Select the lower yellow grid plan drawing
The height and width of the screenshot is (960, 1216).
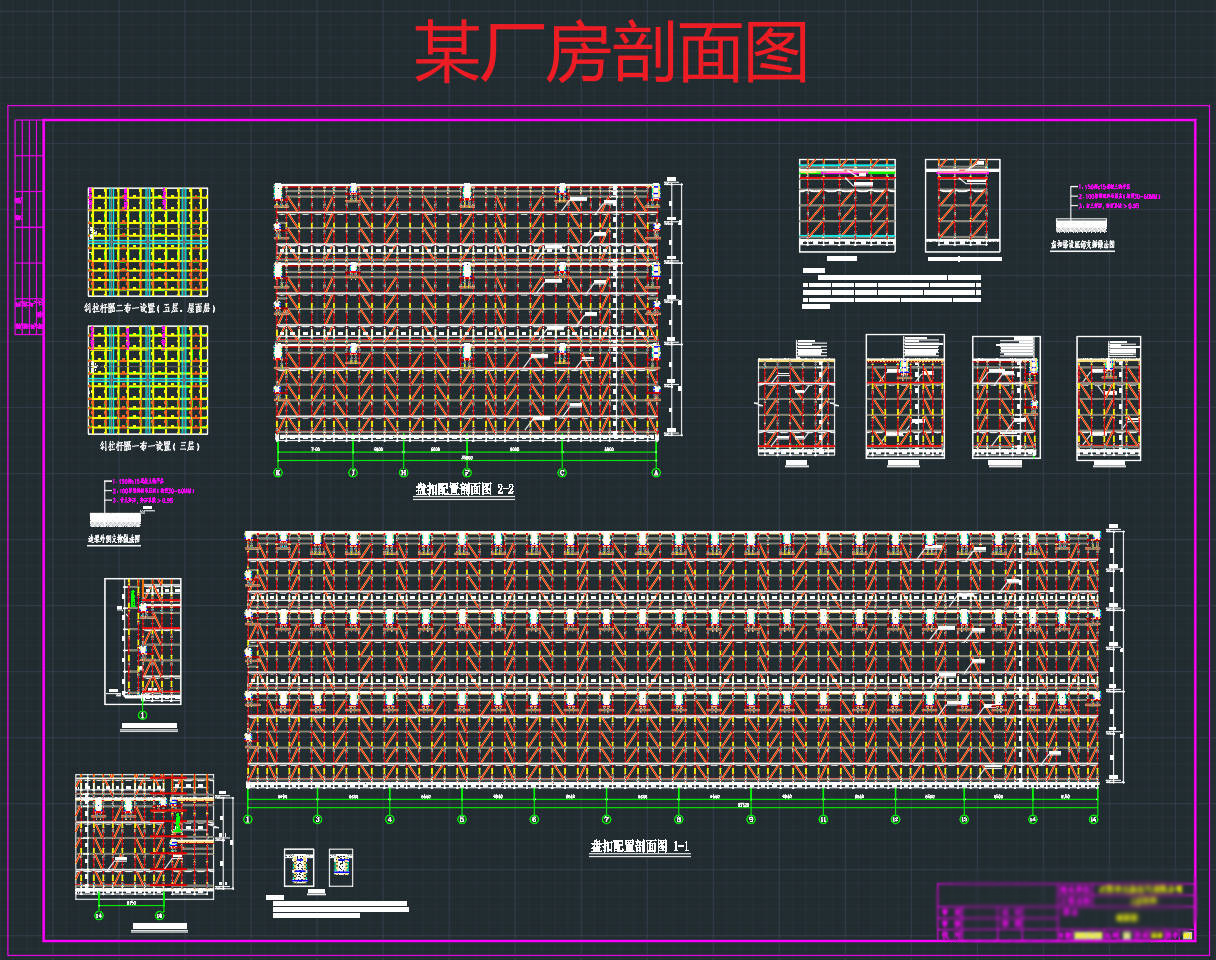(x=148, y=379)
